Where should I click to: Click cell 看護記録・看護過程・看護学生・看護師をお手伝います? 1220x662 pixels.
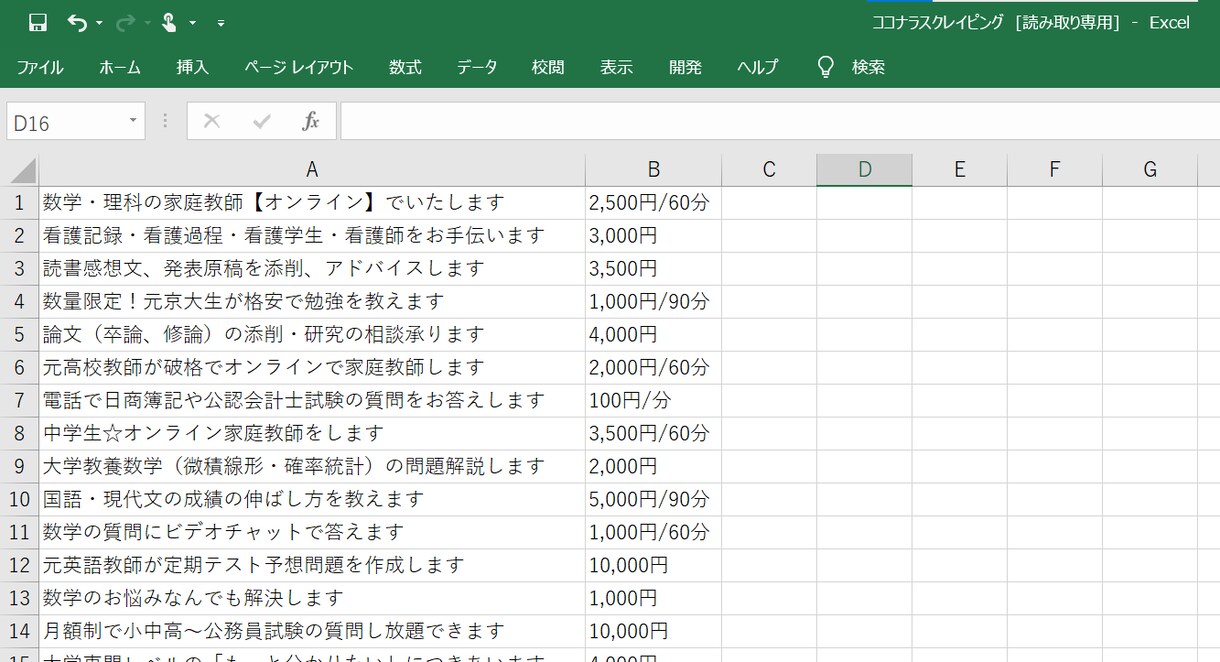(312, 236)
